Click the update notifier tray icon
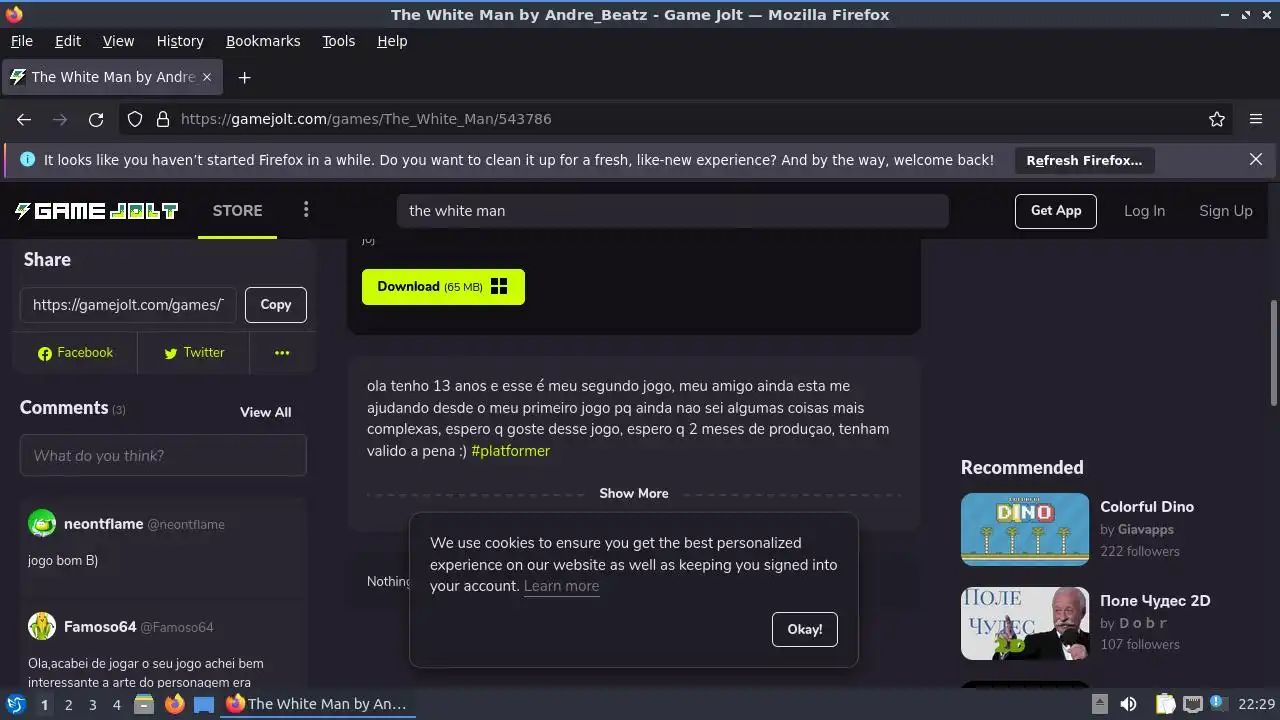The image size is (1280, 720). [1217, 703]
